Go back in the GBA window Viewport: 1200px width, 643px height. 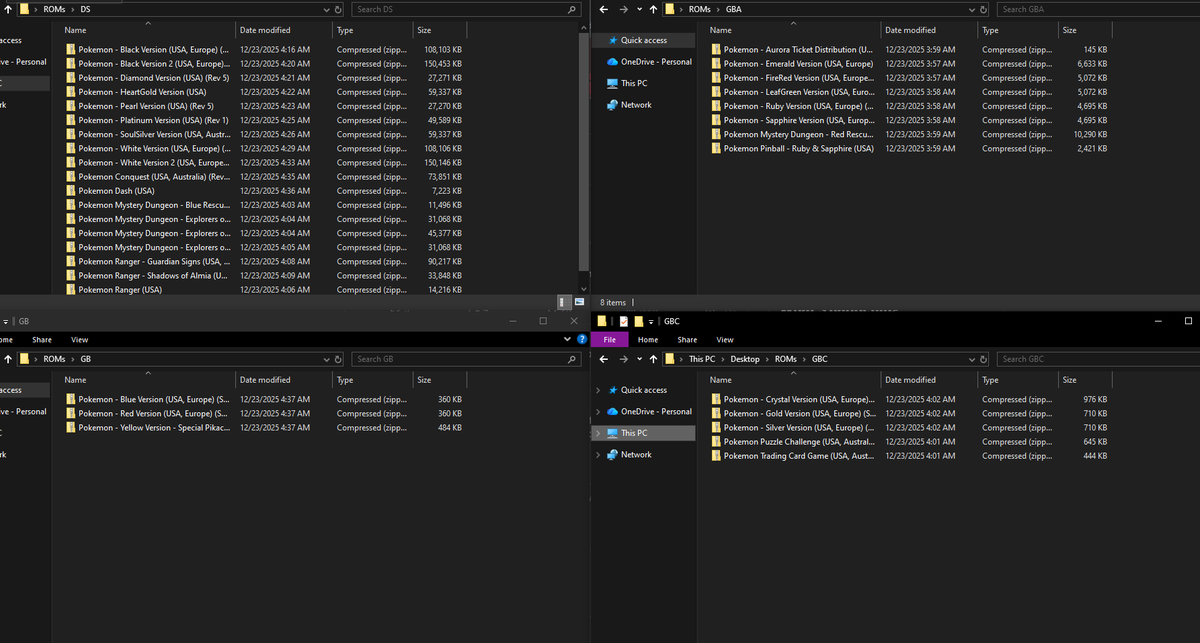pos(604,9)
